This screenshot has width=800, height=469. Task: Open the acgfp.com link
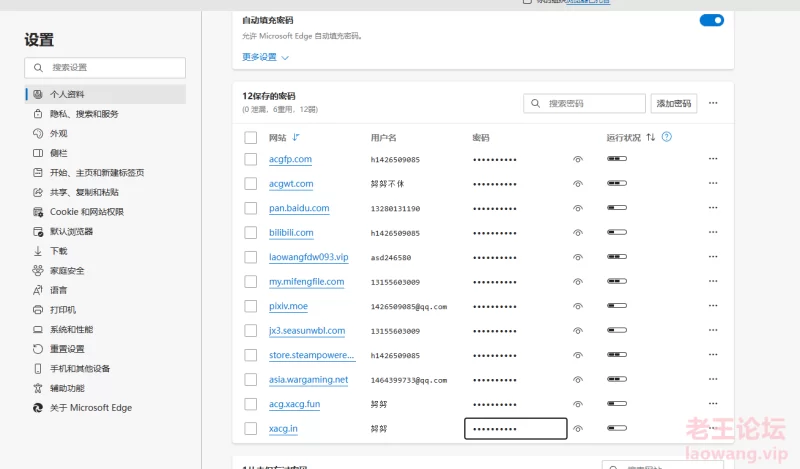[290, 159]
